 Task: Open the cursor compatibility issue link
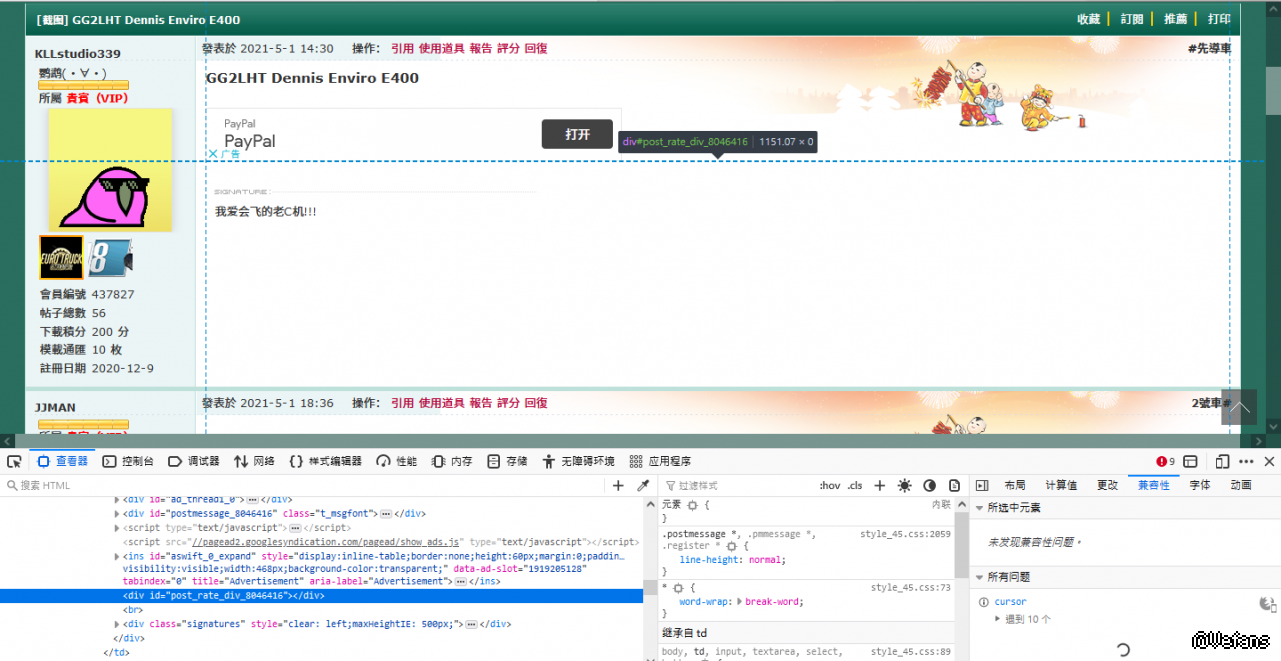pos(1010,602)
